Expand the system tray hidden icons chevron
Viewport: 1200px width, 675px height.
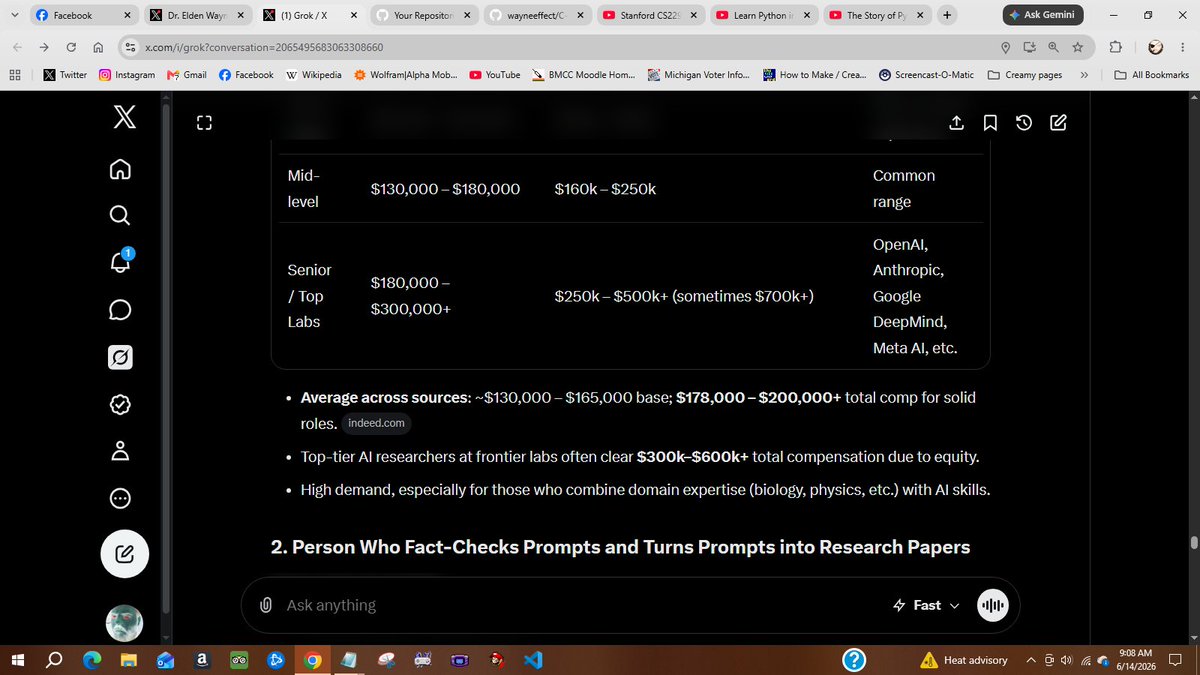[1031, 660]
